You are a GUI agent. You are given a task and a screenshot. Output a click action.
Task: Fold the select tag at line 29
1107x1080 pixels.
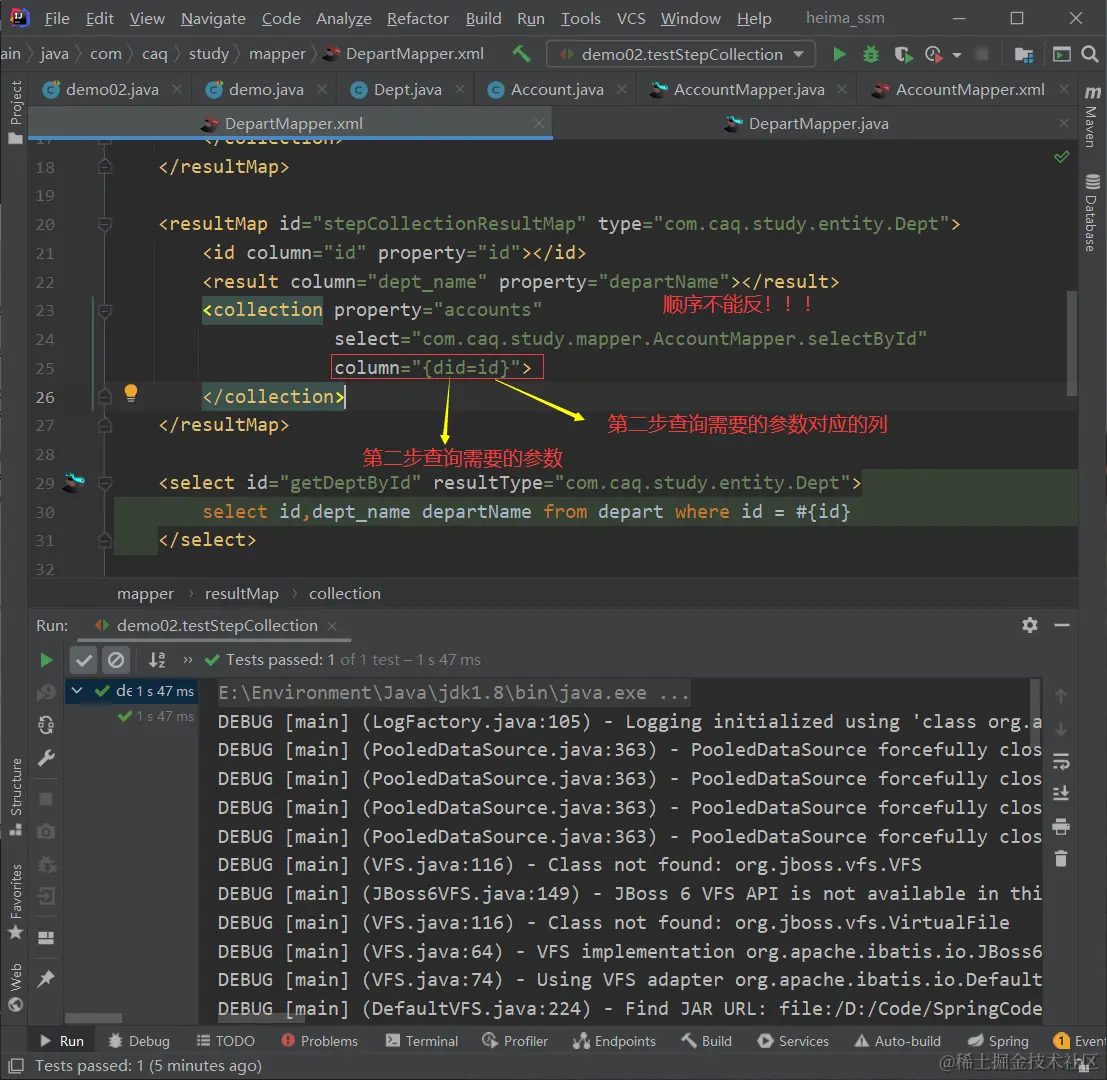[104, 484]
